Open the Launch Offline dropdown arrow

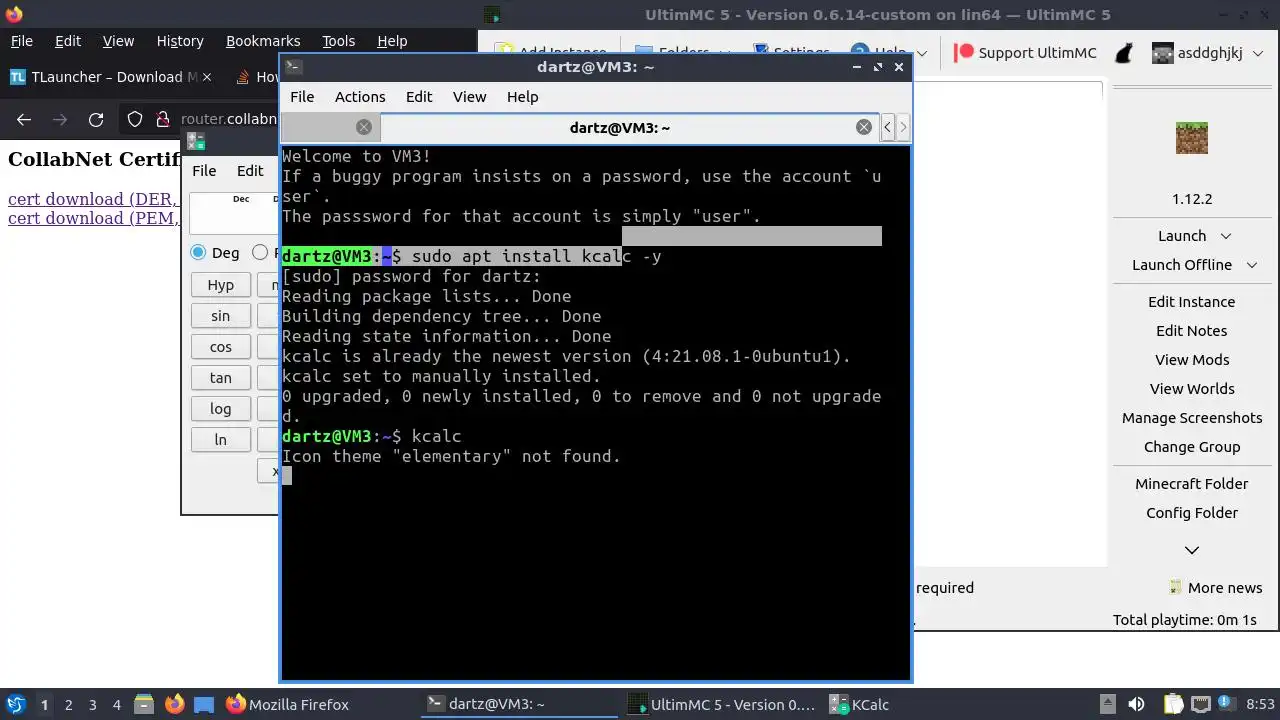(1252, 265)
